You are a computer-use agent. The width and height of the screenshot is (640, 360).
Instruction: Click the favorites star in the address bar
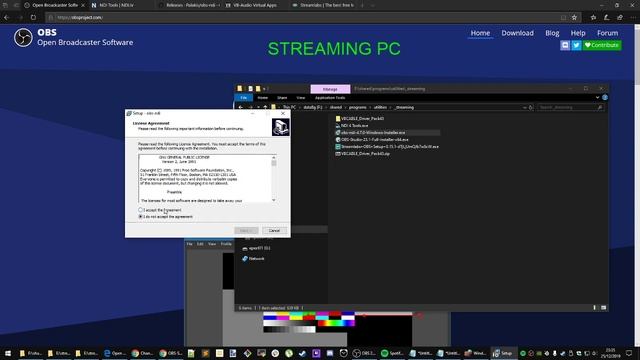(574, 18)
